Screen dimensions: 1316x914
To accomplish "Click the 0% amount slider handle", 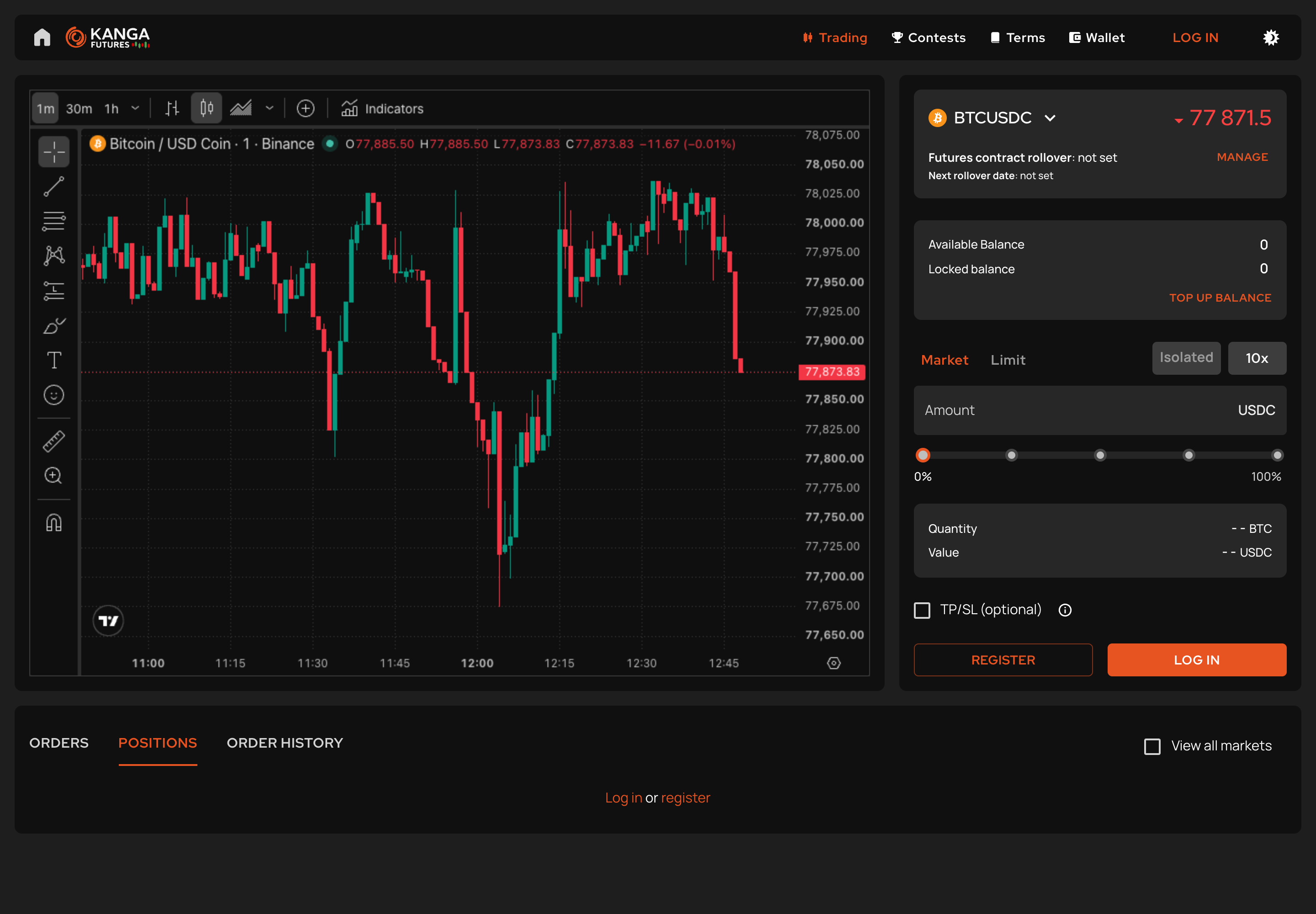I will pyautogui.click(x=923, y=456).
